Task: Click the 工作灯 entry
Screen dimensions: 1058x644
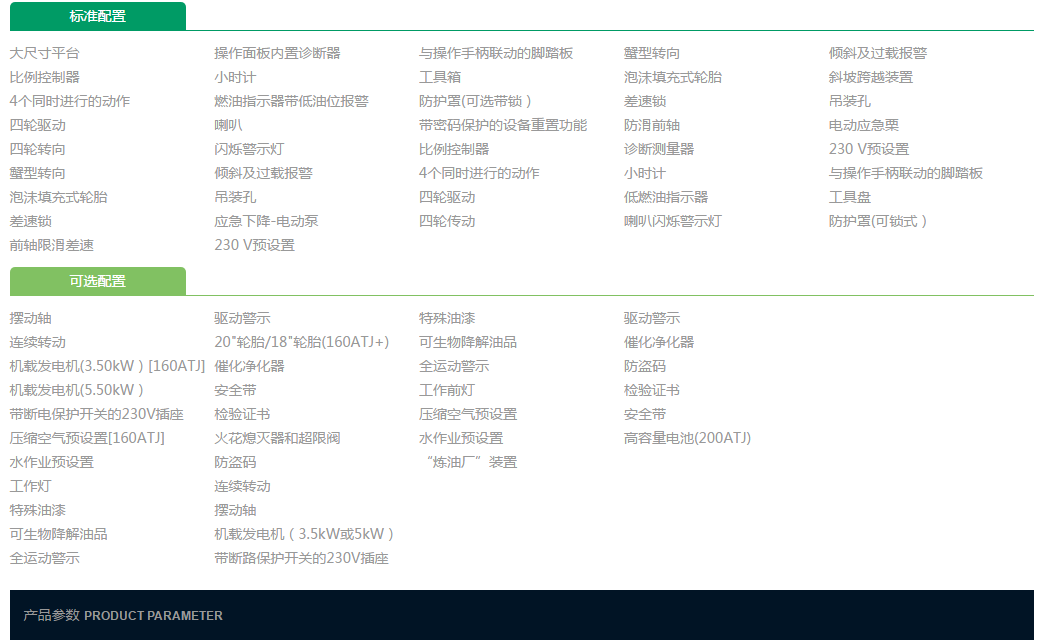Action: [x=32, y=485]
